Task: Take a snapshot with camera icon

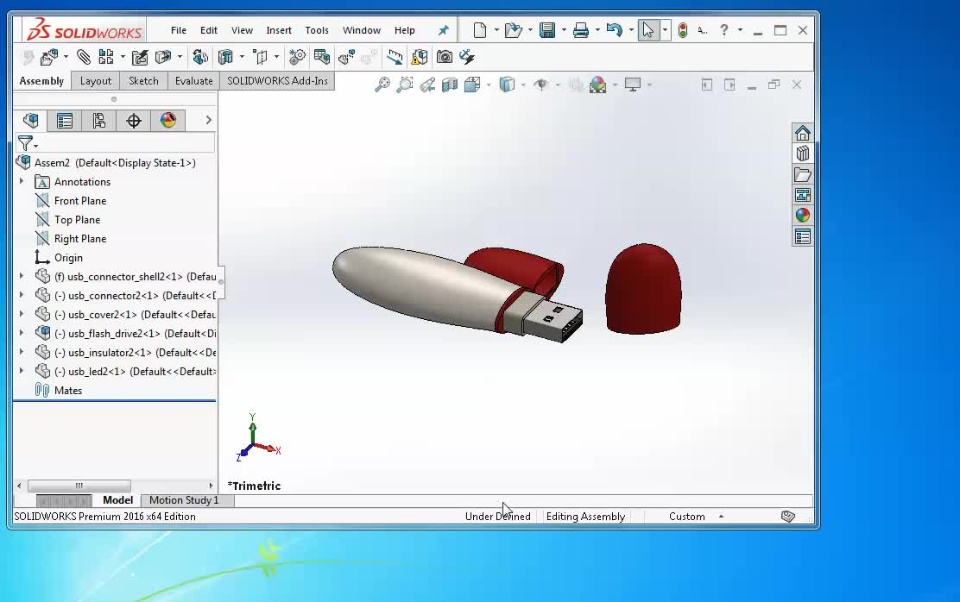Action: pyautogui.click(x=444, y=58)
